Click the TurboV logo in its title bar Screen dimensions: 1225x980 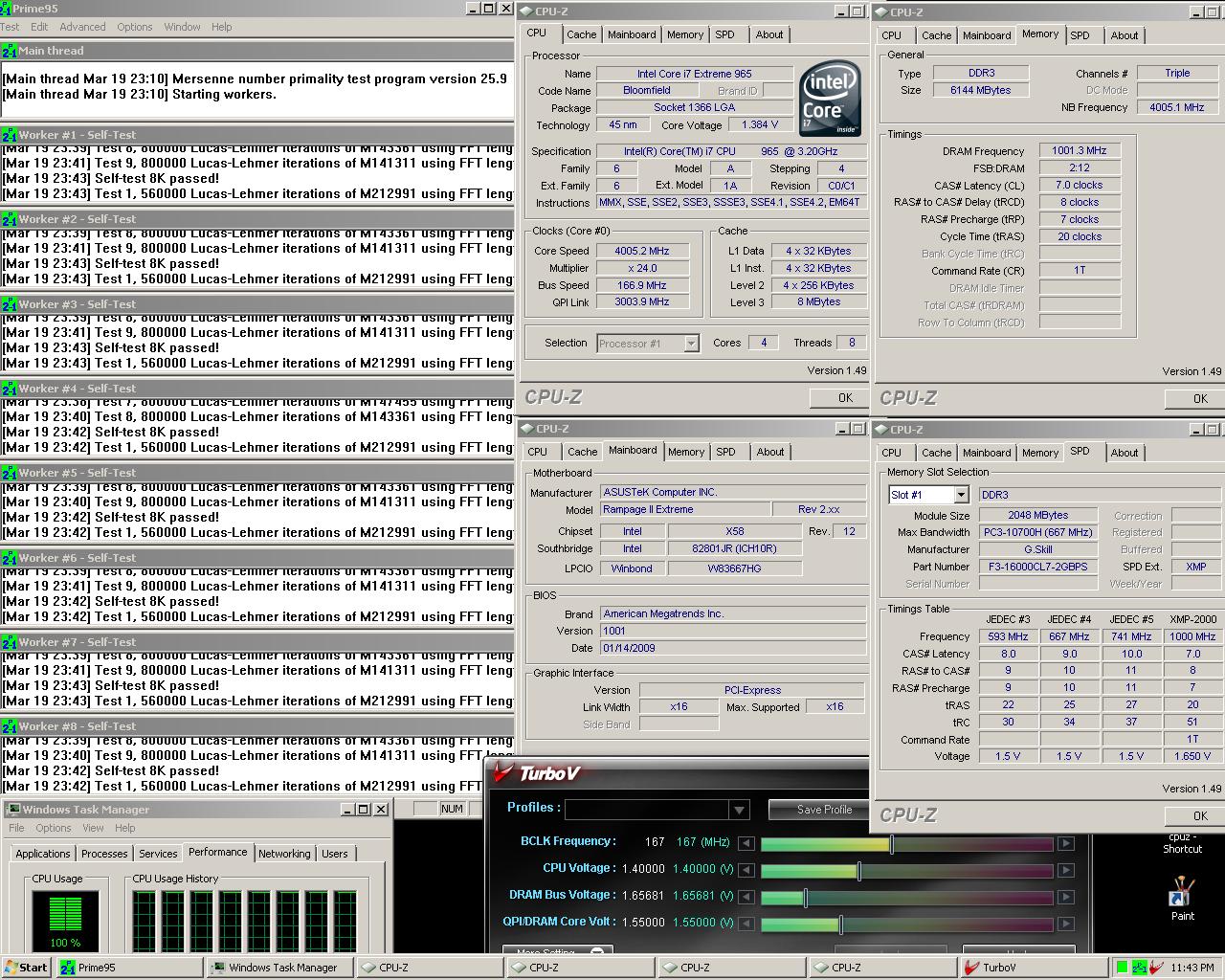pyautogui.click(x=536, y=773)
